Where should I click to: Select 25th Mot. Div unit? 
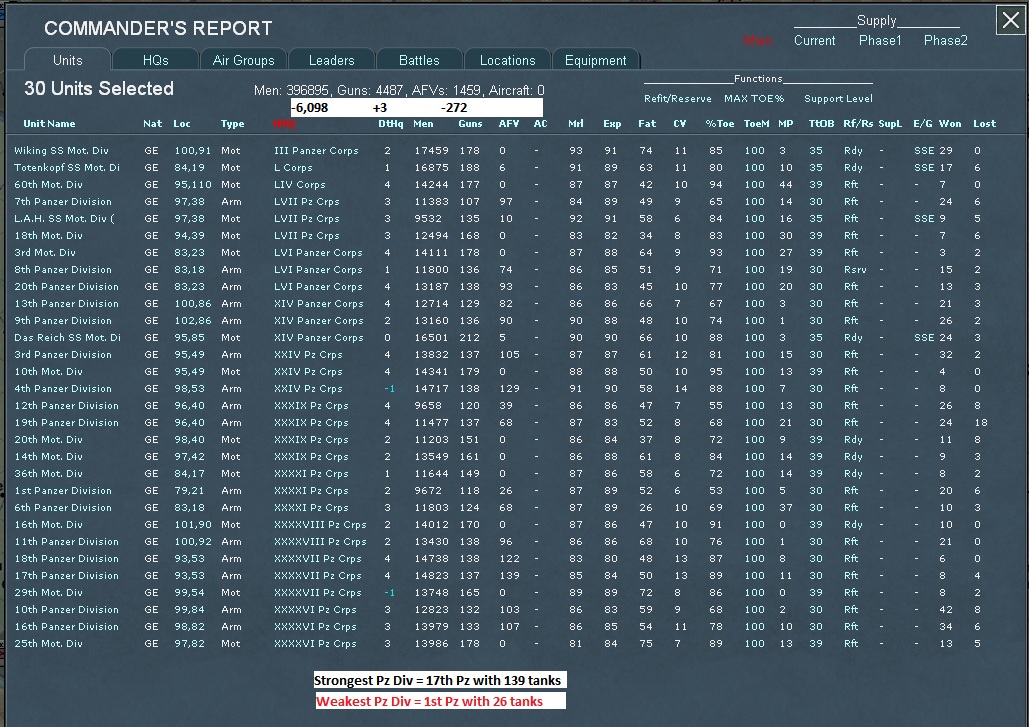pos(49,644)
